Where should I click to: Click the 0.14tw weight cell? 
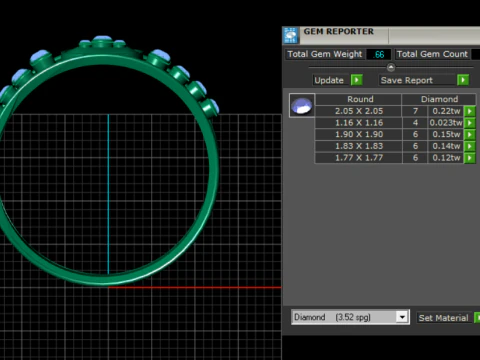point(446,146)
